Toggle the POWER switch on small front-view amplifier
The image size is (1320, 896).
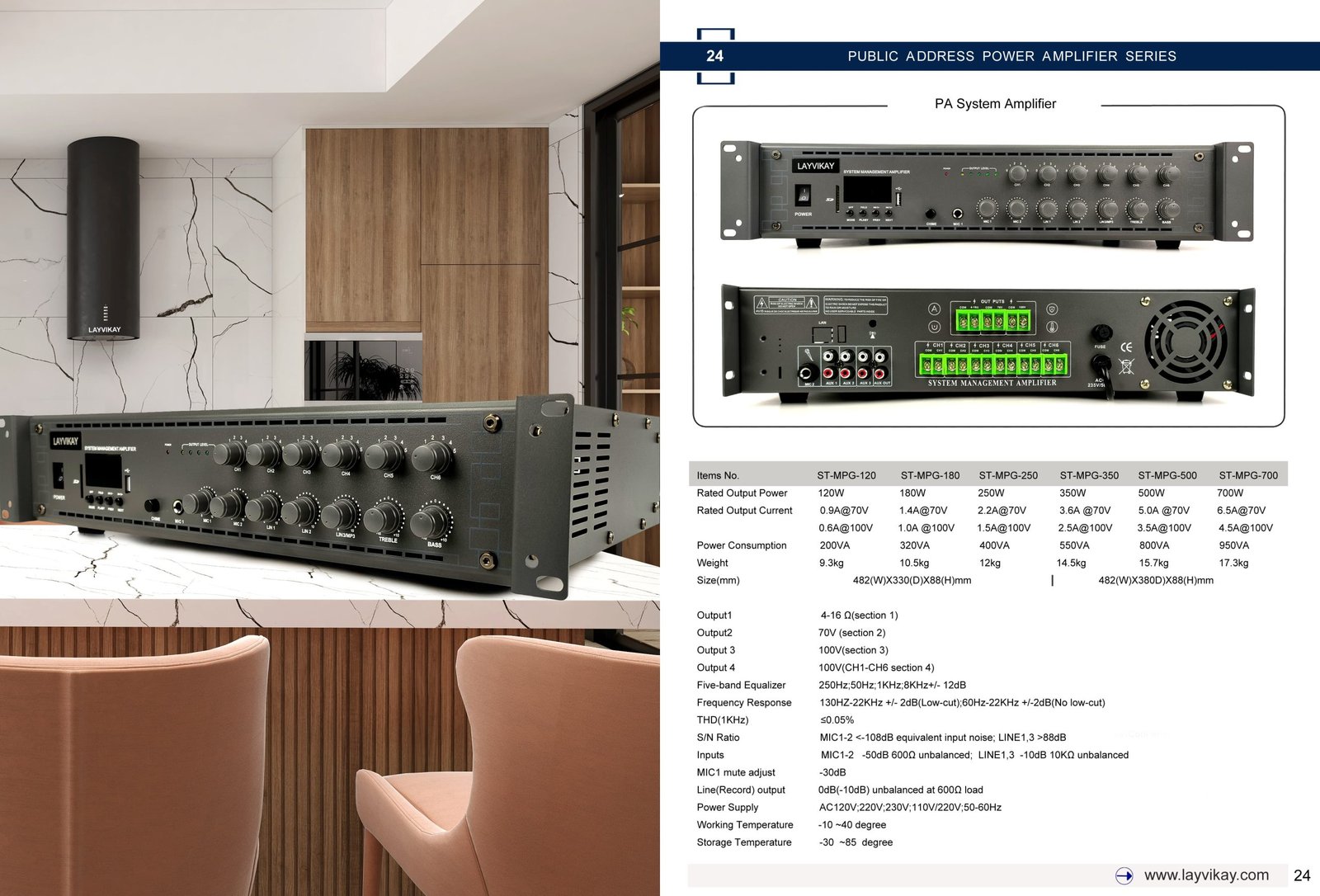(802, 196)
